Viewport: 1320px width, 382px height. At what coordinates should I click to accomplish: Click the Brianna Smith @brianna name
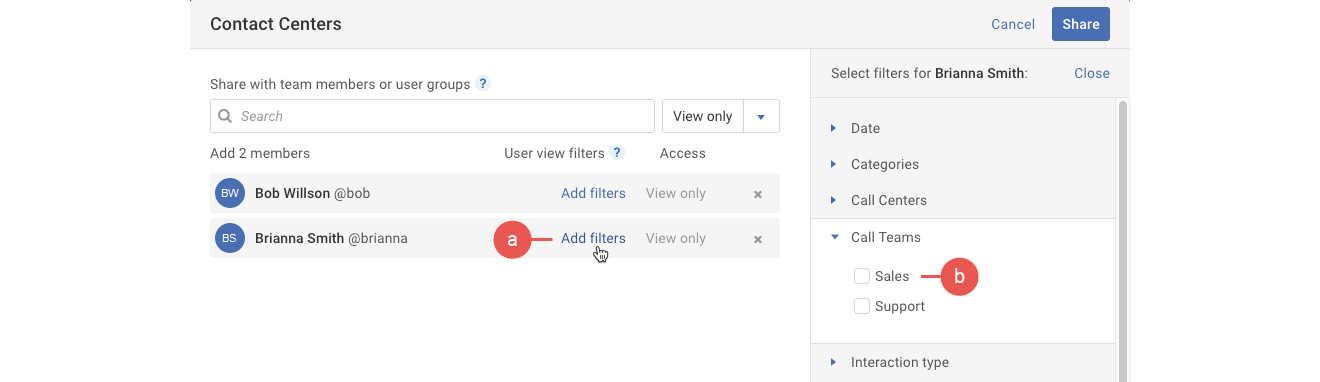tap(331, 238)
